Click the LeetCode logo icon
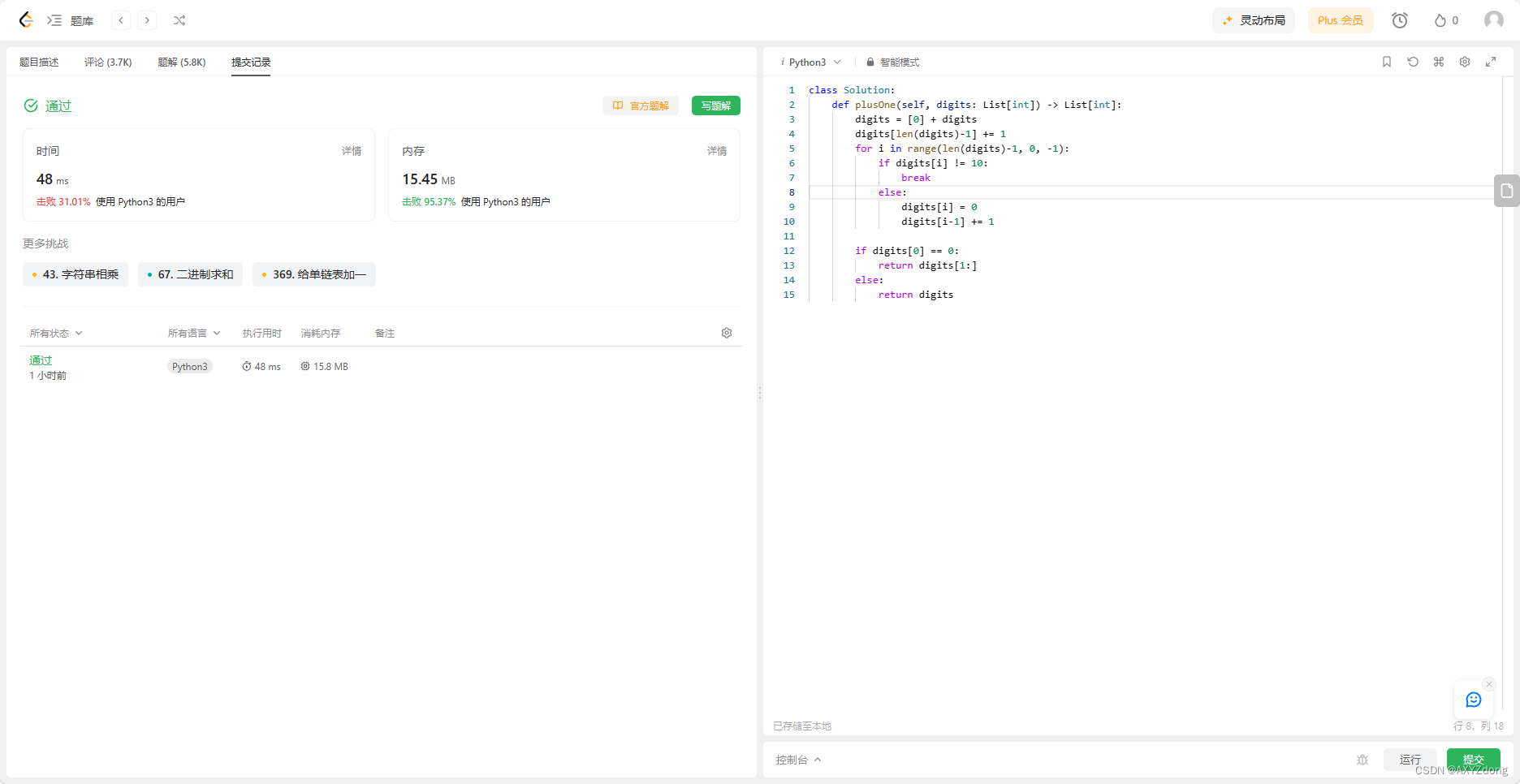The height and width of the screenshot is (784, 1520). (x=26, y=20)
